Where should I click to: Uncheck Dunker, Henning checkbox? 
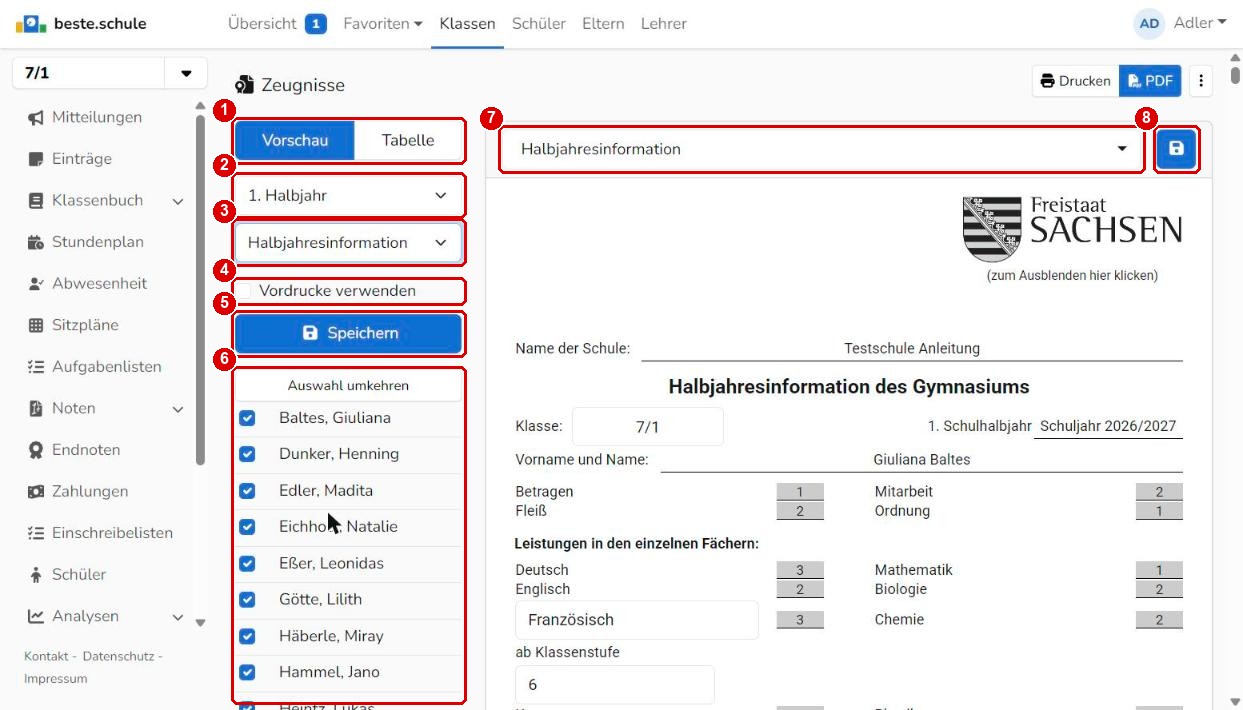(247, 455)
